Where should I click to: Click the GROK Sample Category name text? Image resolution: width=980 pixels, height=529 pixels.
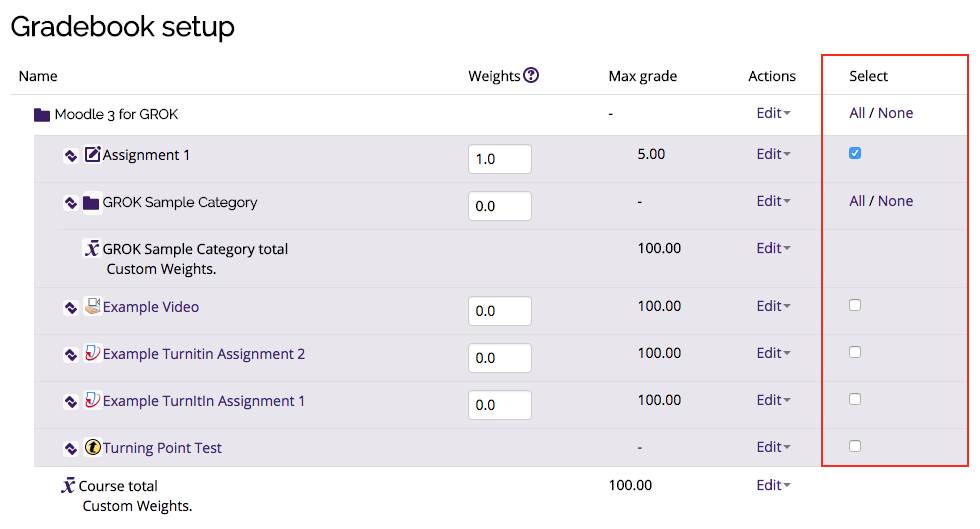click(x=180, y=203)
